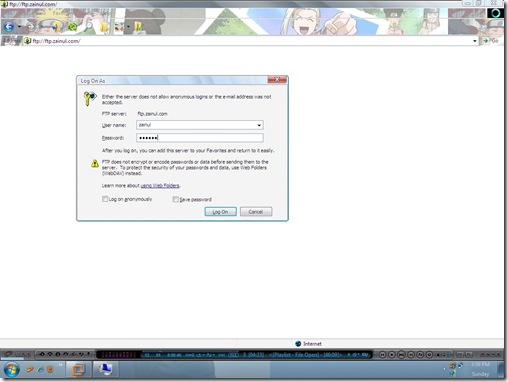Open the Views dropdown arrow
This screenshot has width=508, height=382.
(128, 27)
